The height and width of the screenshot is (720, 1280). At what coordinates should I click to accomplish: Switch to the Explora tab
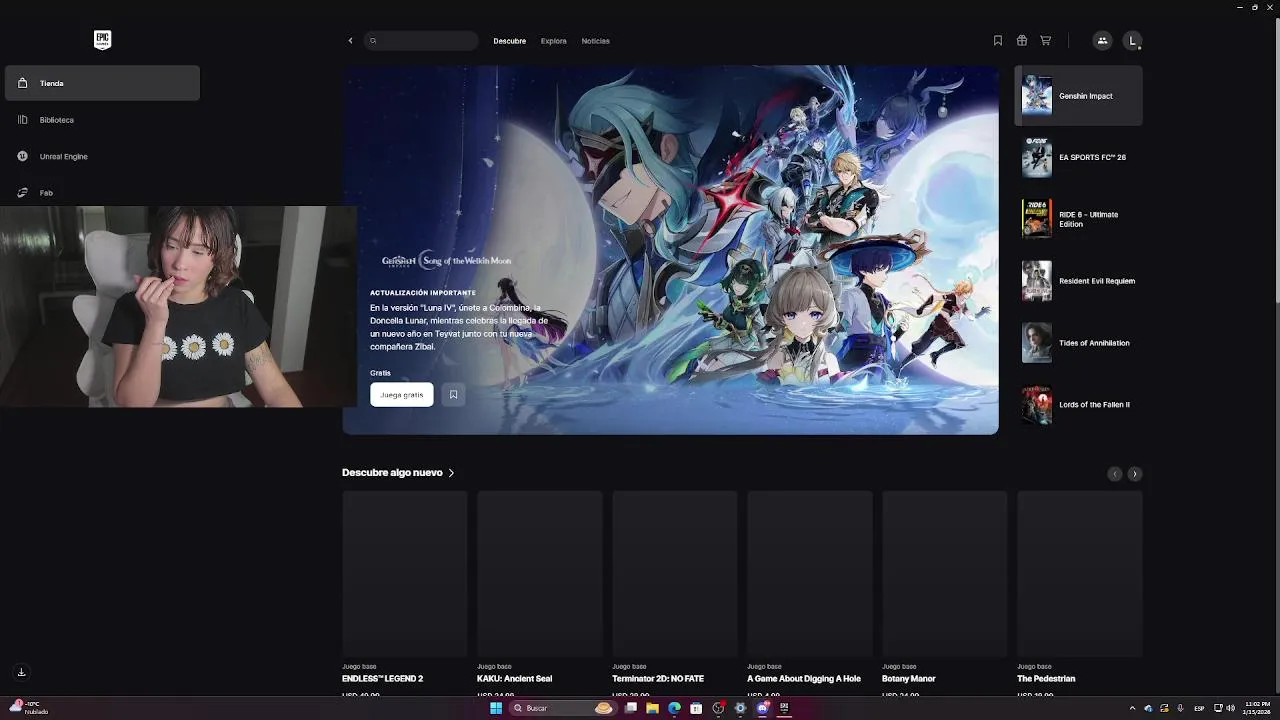(x=553, y=41)
